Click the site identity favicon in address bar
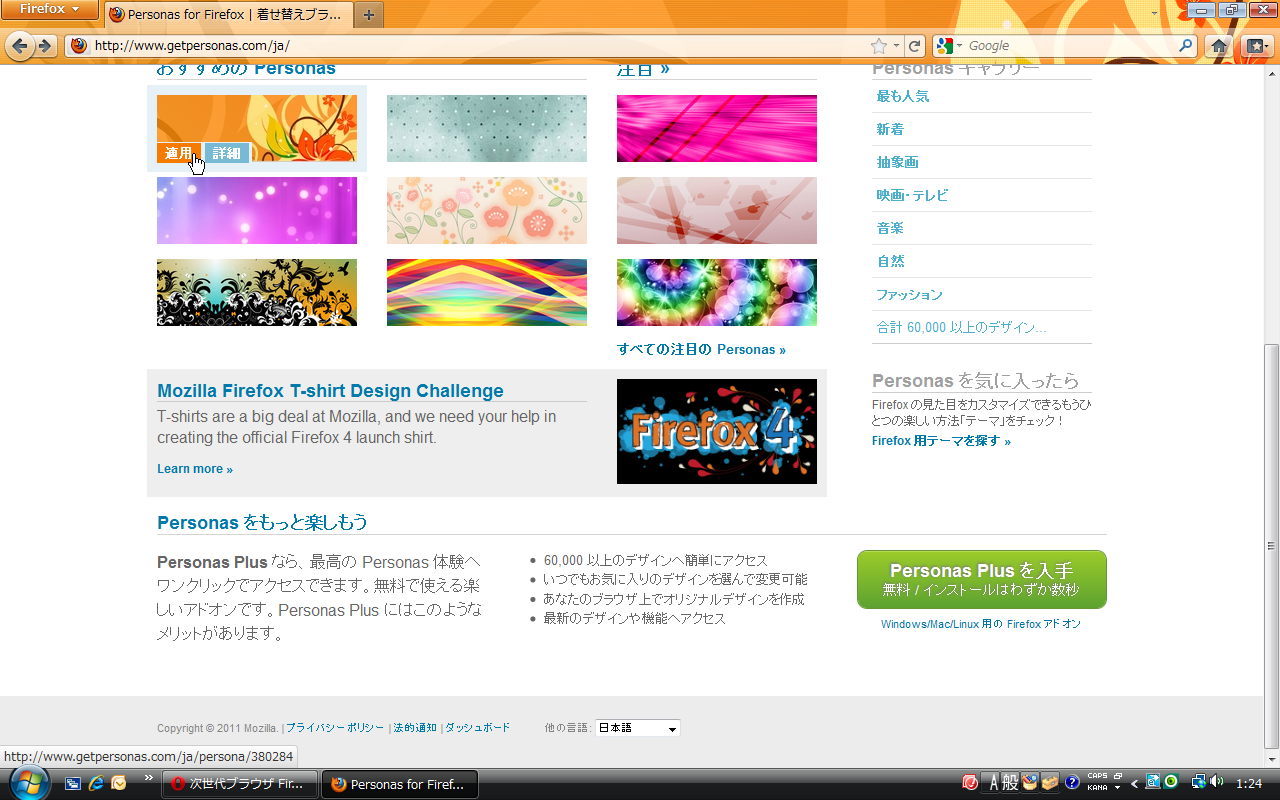 pos(79,46)
